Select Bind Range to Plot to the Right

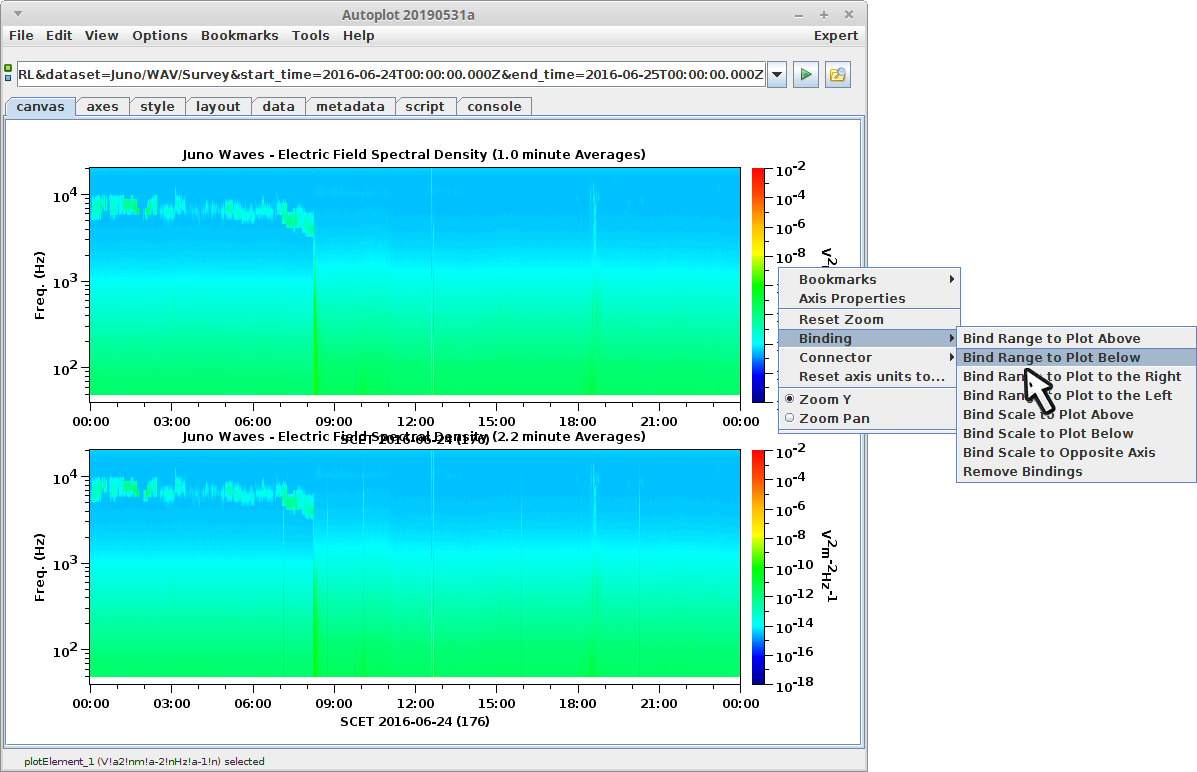coord(1076,376)
